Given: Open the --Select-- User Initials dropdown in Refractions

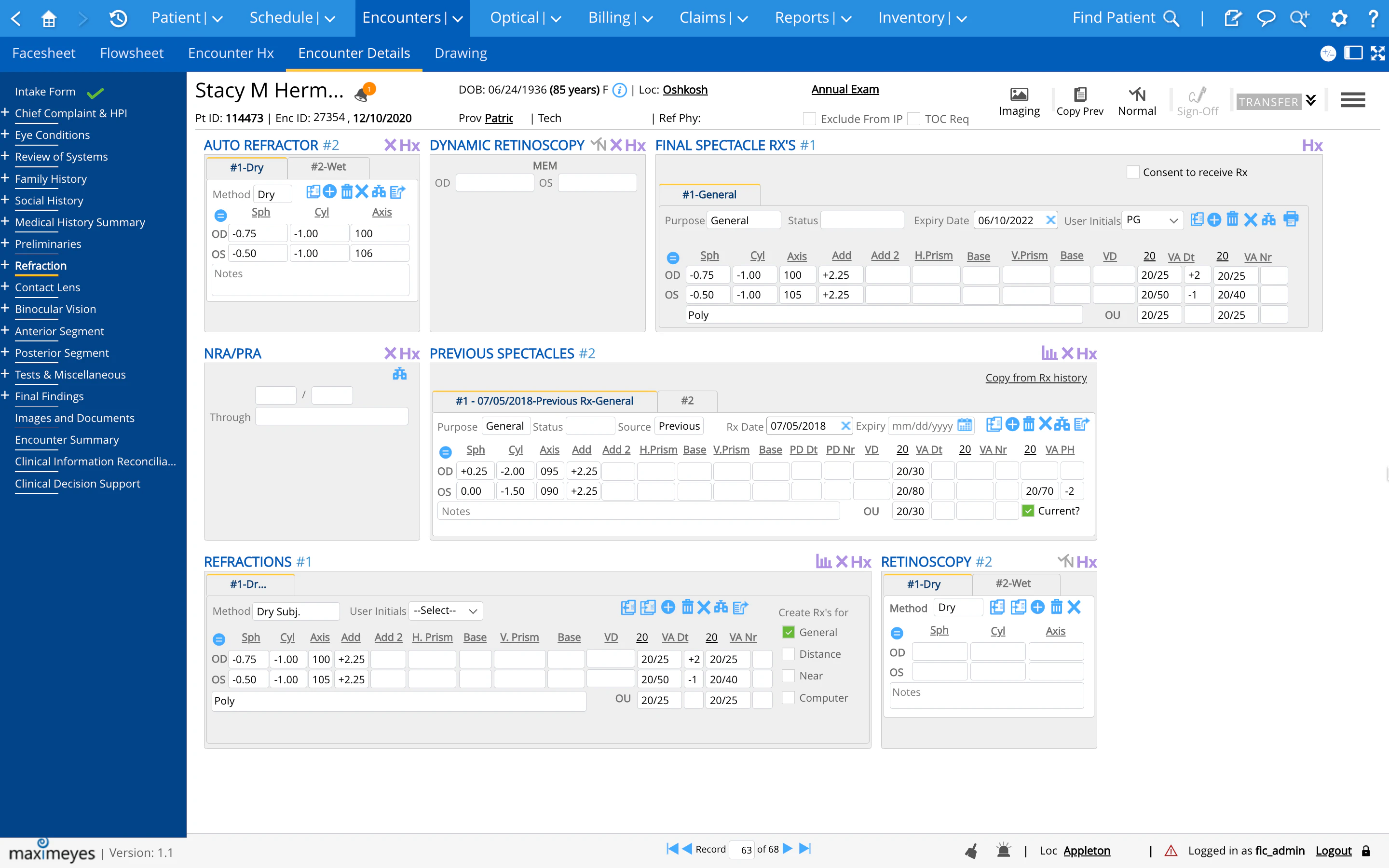Looking at the screenshot, I should [446, 611].
